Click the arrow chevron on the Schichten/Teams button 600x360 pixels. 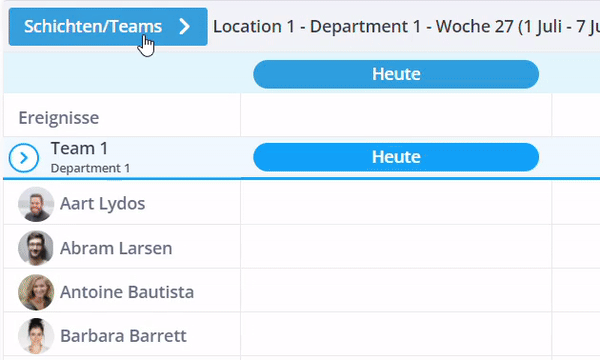pos(185,26)
